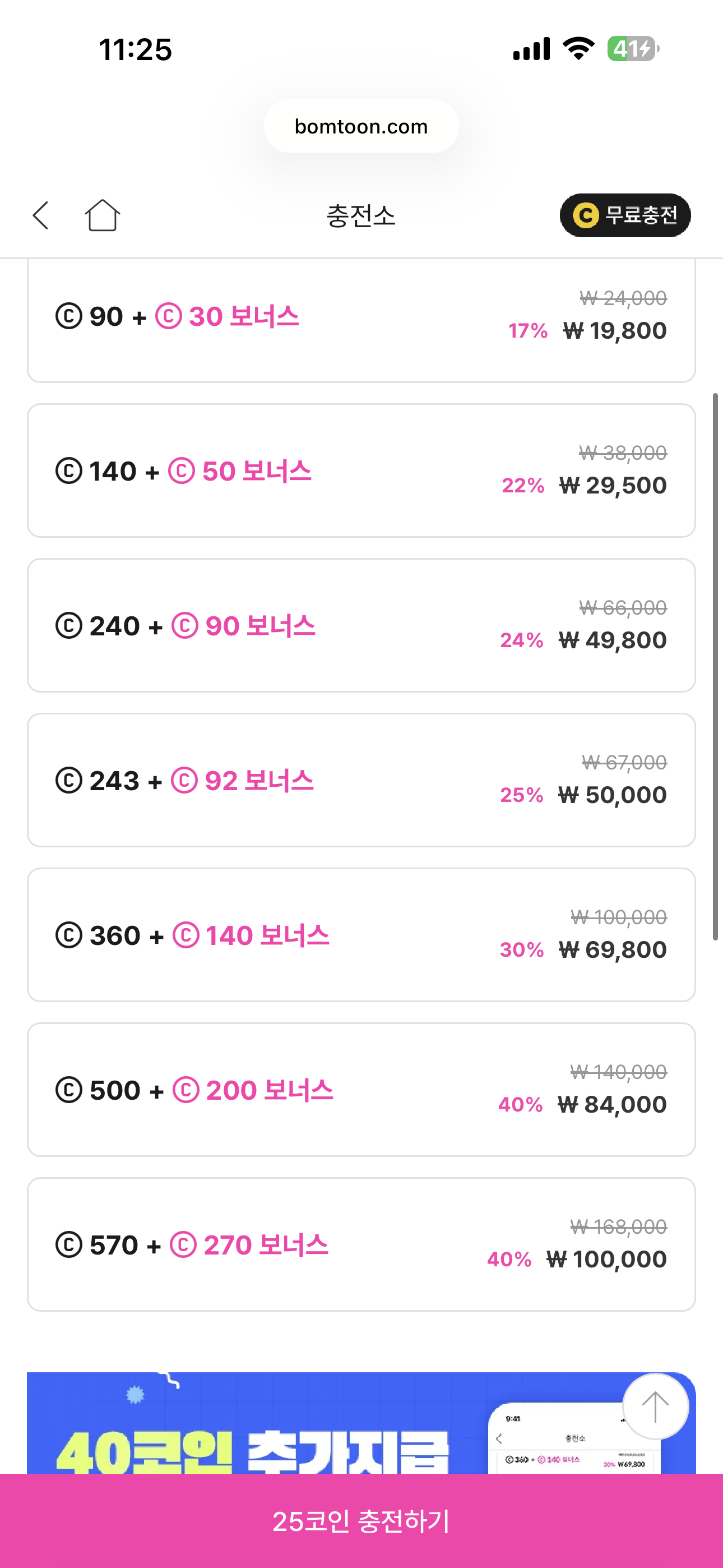Image resolution: width=723 pixels, height=1568 pixels.
Task: Tap the battery indicator in status bar
Action: click(x=632, y=49)
